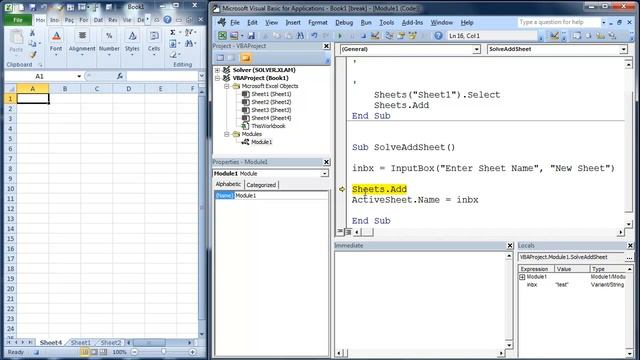The height and width of the screenshot is (360, 640).
Task: Open the Run menu in VBA editor
Action: coord(366,22)
